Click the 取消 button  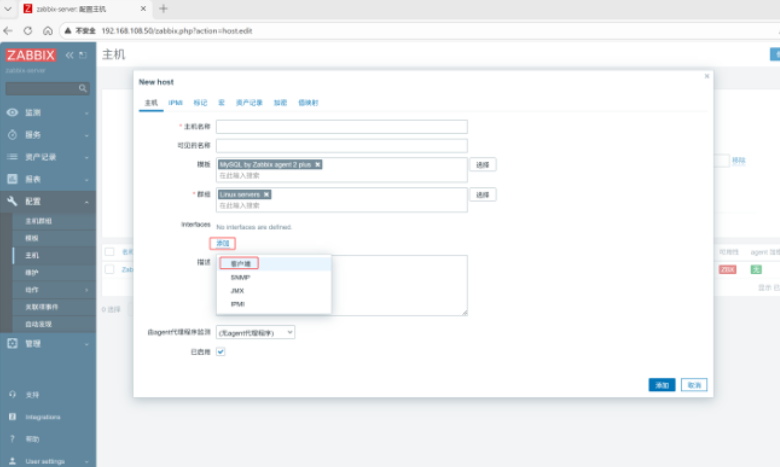(694, 385)
